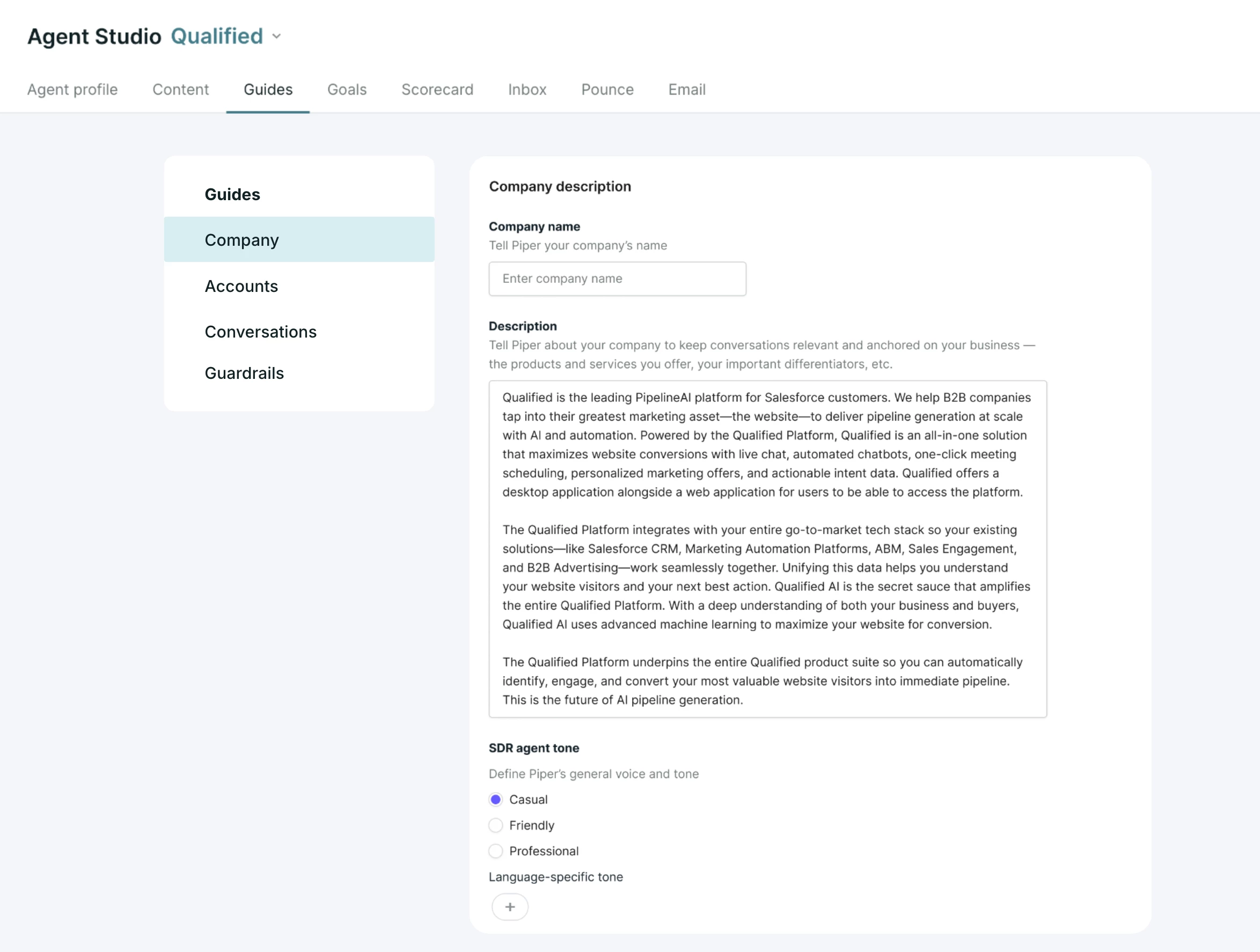
Task: Switch to the Content tab
Action: (x=180, y=90)
